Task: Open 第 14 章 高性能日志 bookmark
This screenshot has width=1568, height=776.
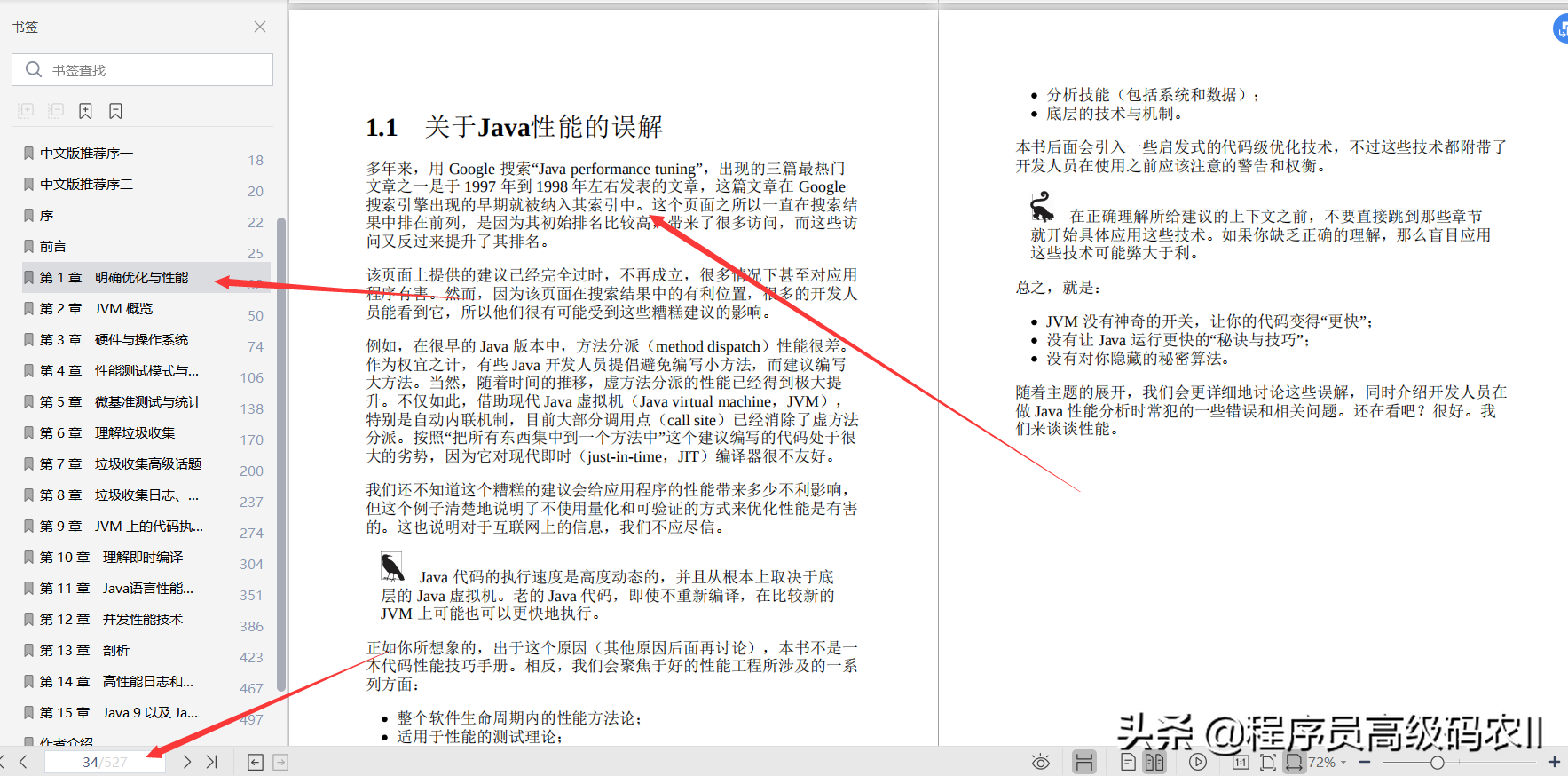Action: coord(116,682)
